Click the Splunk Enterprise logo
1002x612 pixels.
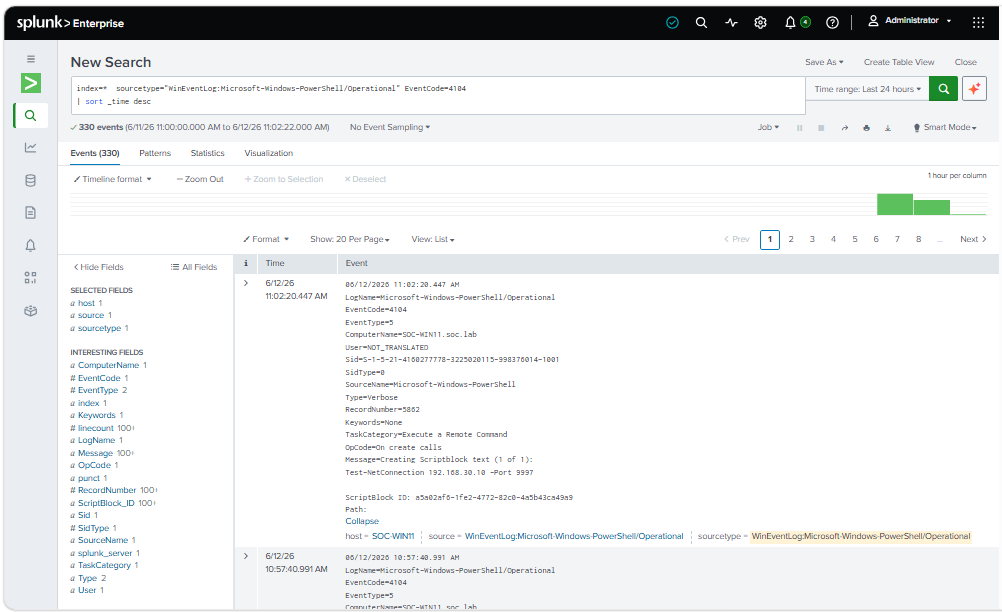[x=70, y=23]
